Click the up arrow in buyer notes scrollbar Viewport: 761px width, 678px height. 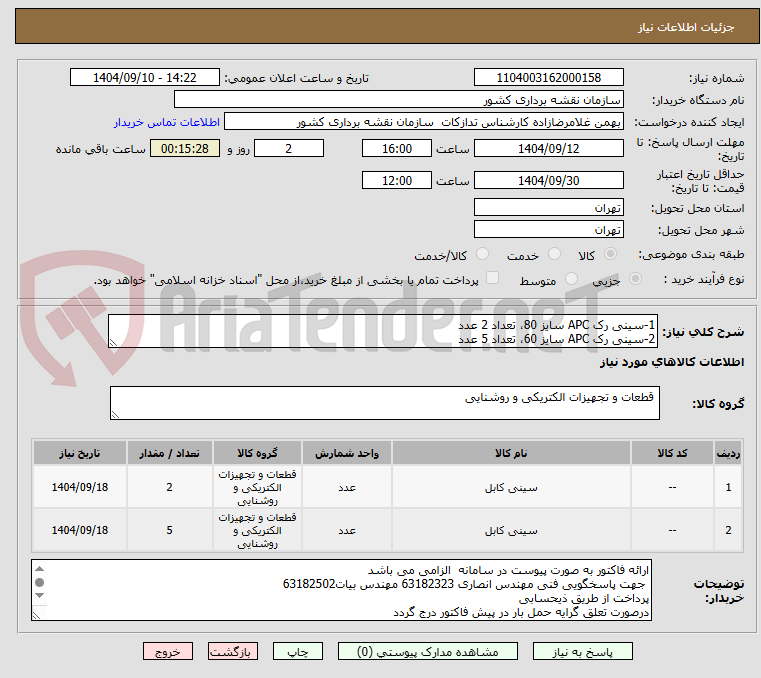coord(40,568)
